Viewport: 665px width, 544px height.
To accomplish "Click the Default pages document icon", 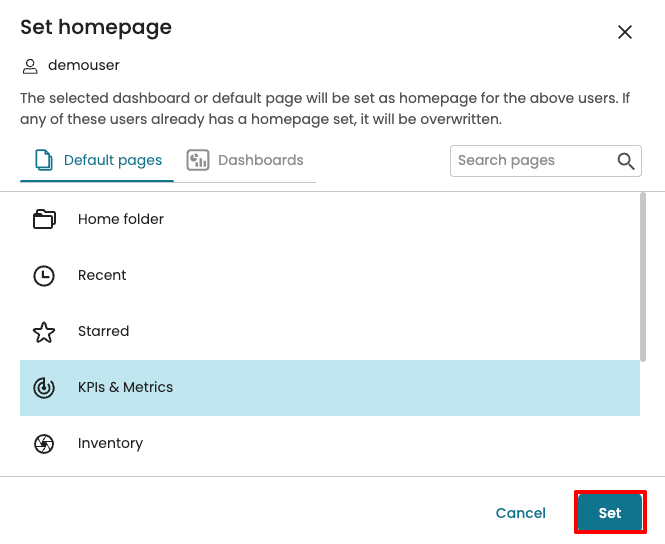I will (x=44, y=160).
